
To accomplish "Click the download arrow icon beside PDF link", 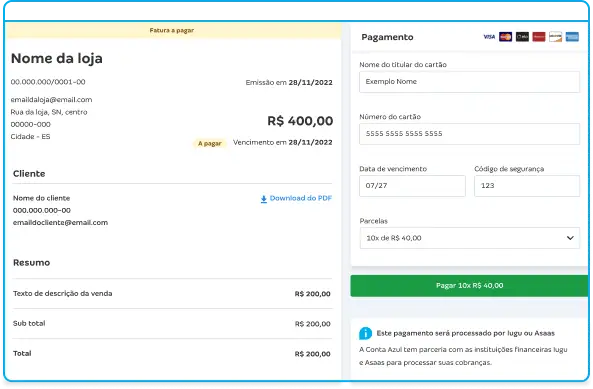I will 264,199.
